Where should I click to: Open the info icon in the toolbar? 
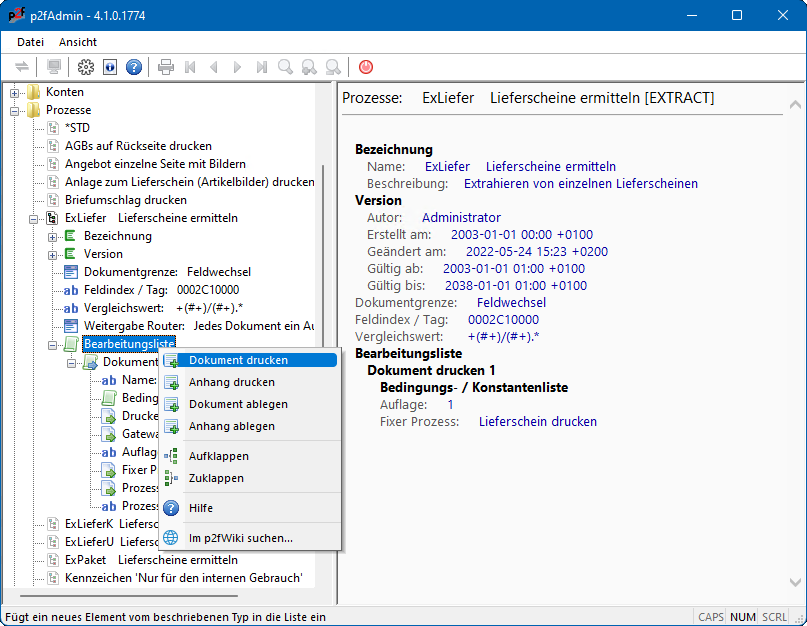tap(110, 67)
